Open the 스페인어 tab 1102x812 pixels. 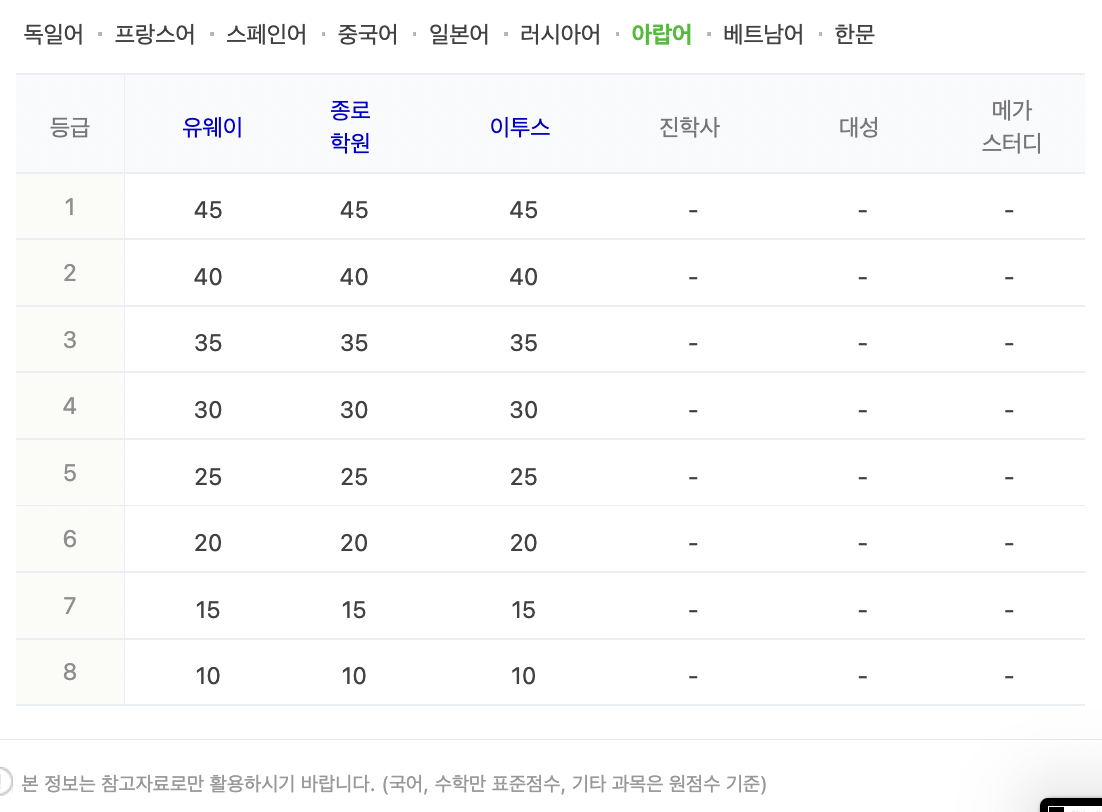tap(266, 34)
